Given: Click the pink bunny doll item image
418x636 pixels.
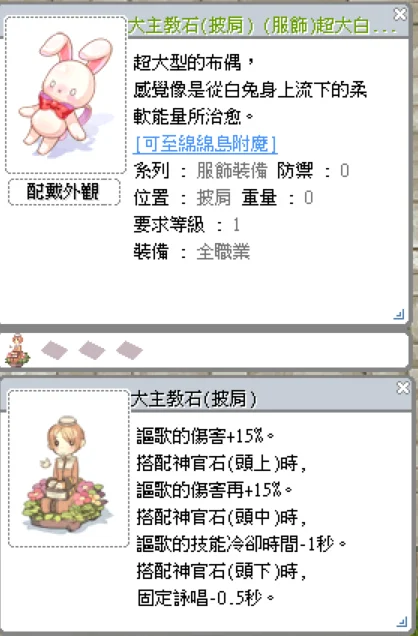Looking at the screenshot, I should pyautogui.click(x=66, y=95).
